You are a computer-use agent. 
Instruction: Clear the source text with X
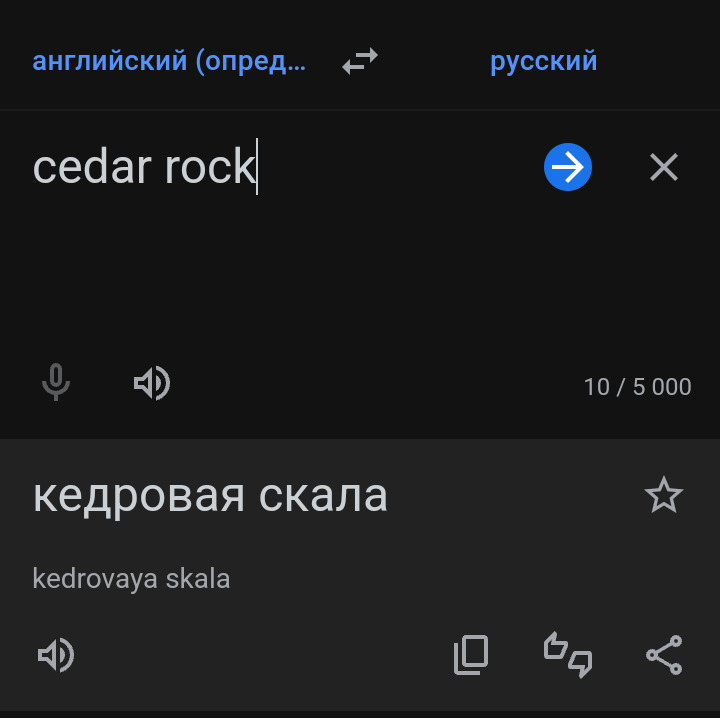(664, 167)
